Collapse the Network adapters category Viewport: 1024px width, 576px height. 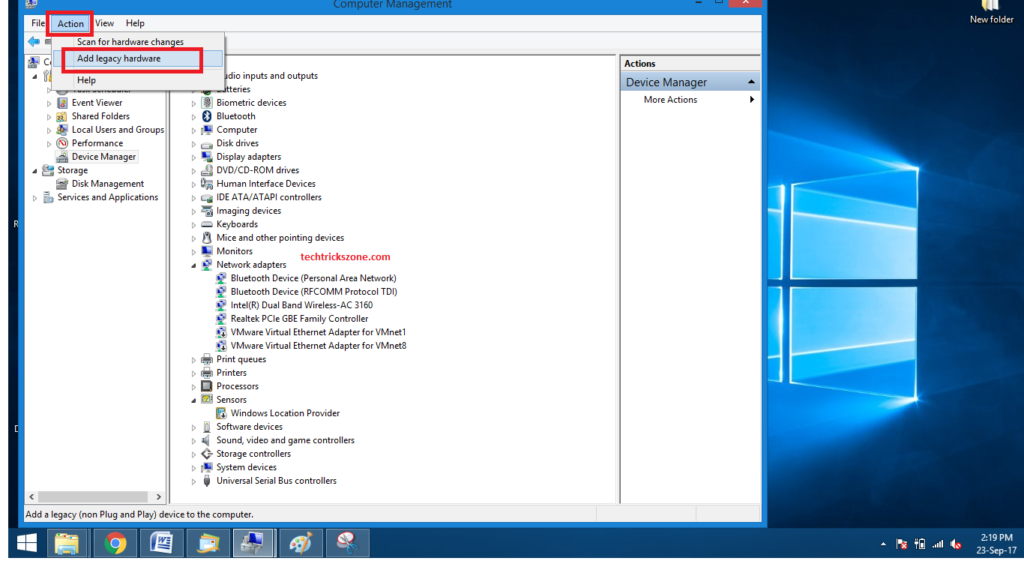pyautogui.click(x=194, y=265)
